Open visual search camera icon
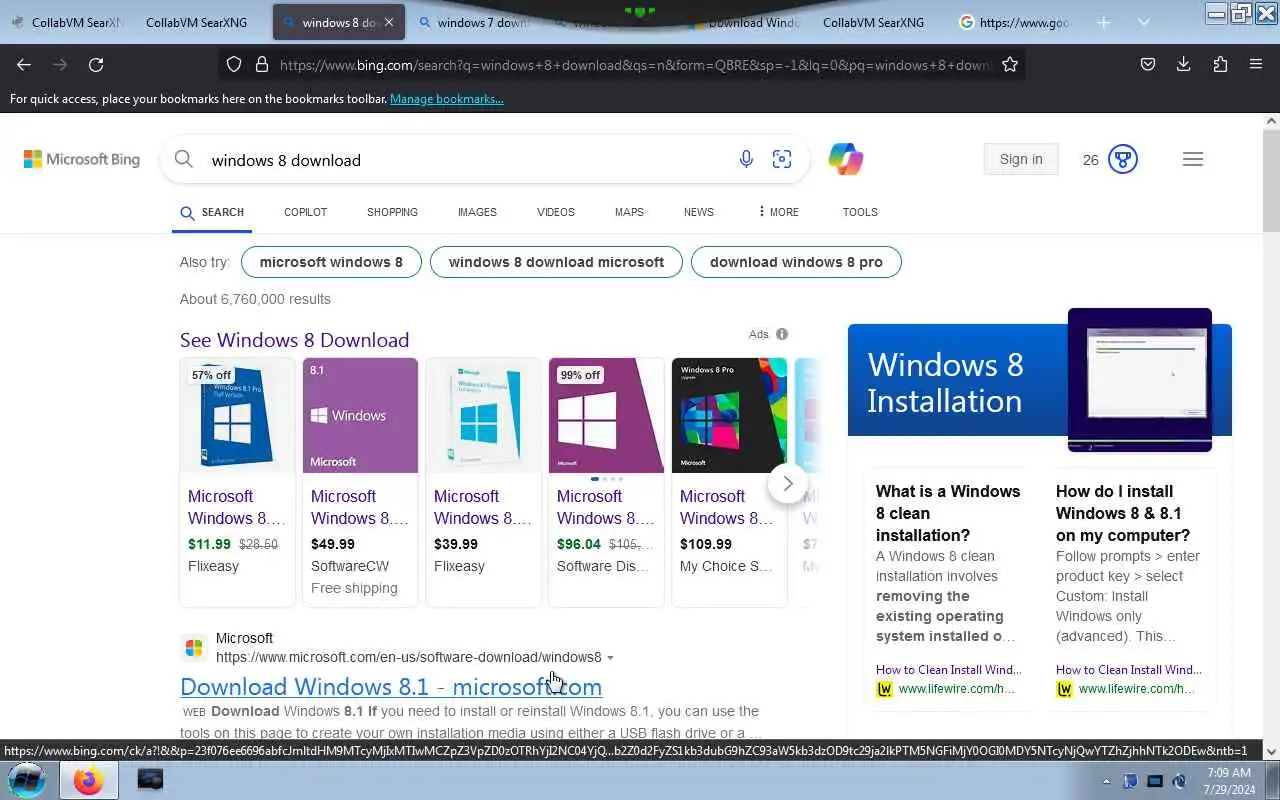 point(782,159)
